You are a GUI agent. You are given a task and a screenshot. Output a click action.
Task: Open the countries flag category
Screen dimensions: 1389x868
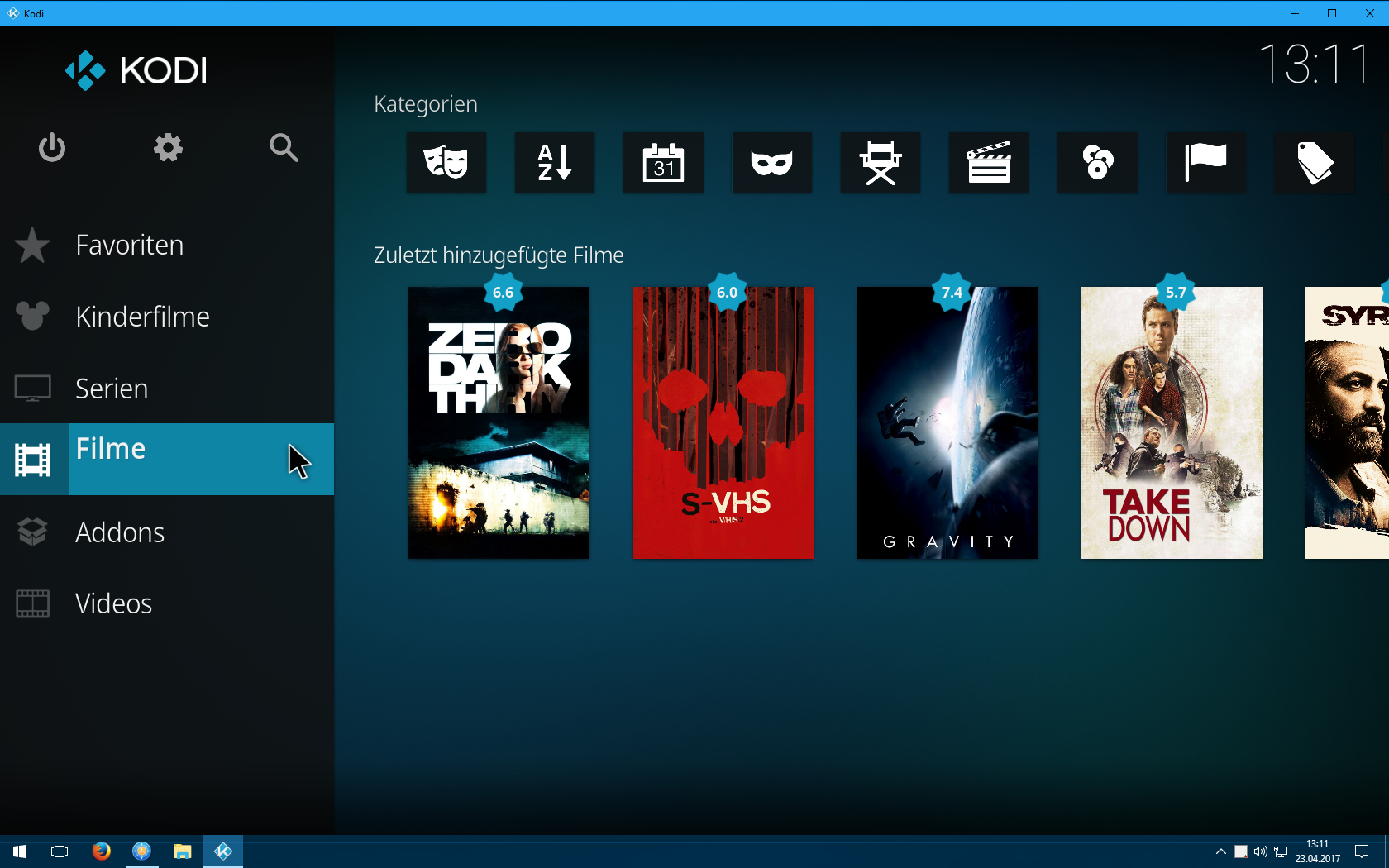(x=1206, y=162)
